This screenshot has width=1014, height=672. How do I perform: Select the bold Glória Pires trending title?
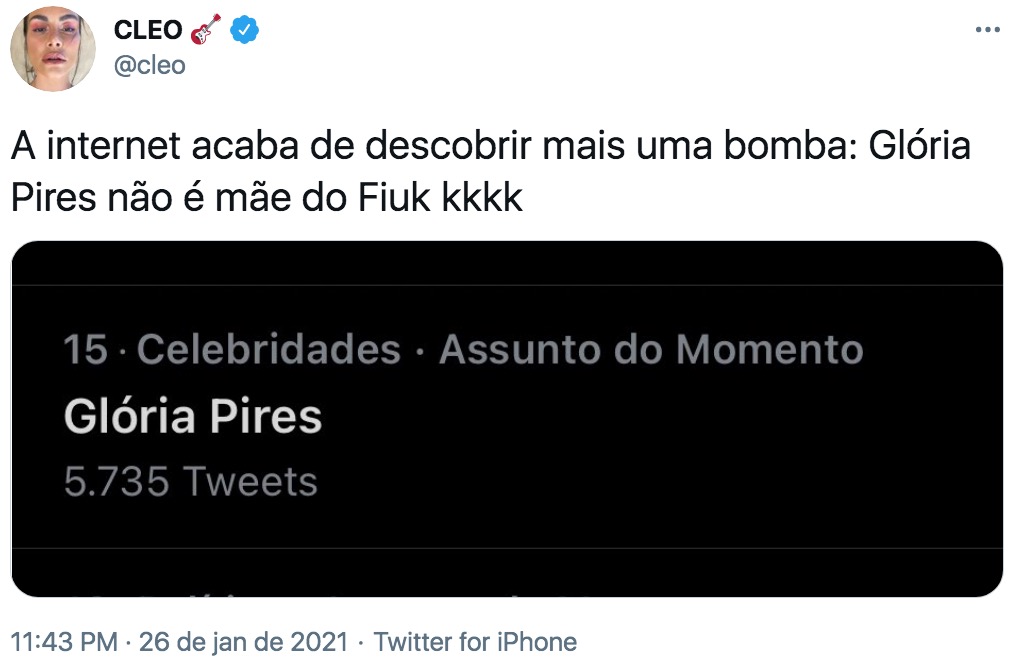pos(193,416)
